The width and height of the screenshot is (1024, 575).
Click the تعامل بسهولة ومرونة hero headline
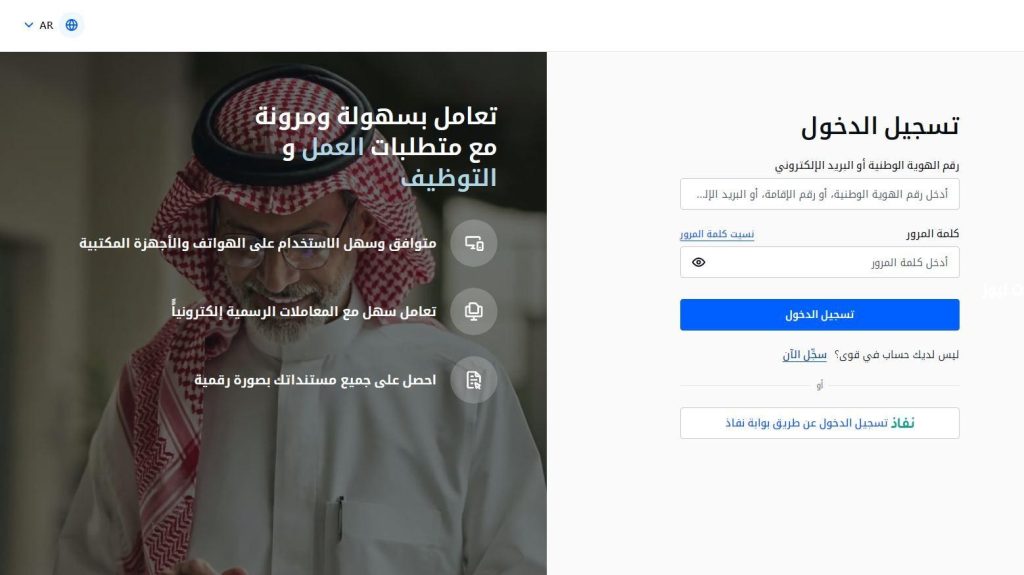pos(376,147)
